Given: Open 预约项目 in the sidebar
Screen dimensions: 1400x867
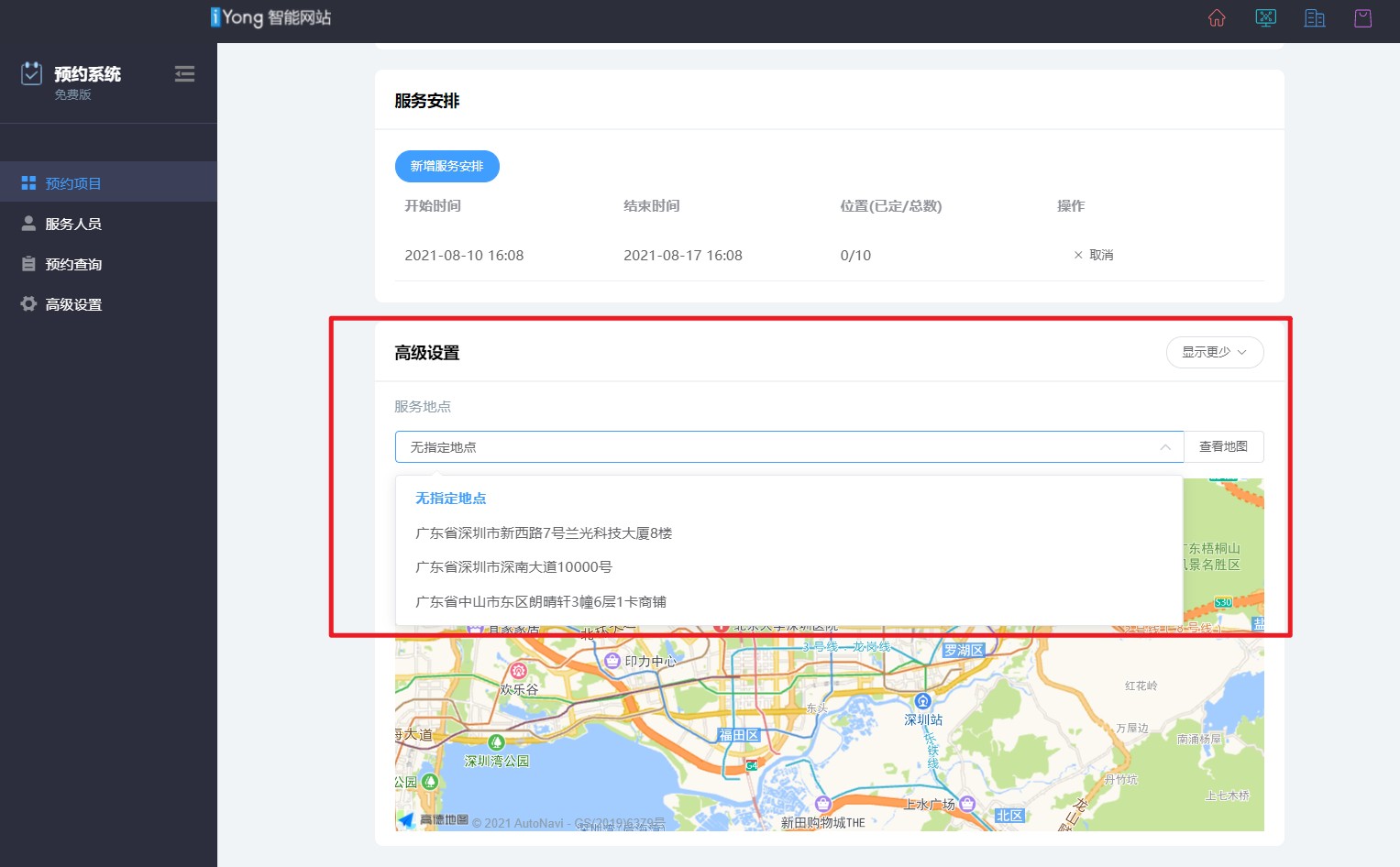Looking at the screenshot, I should (x=108, y=183).
